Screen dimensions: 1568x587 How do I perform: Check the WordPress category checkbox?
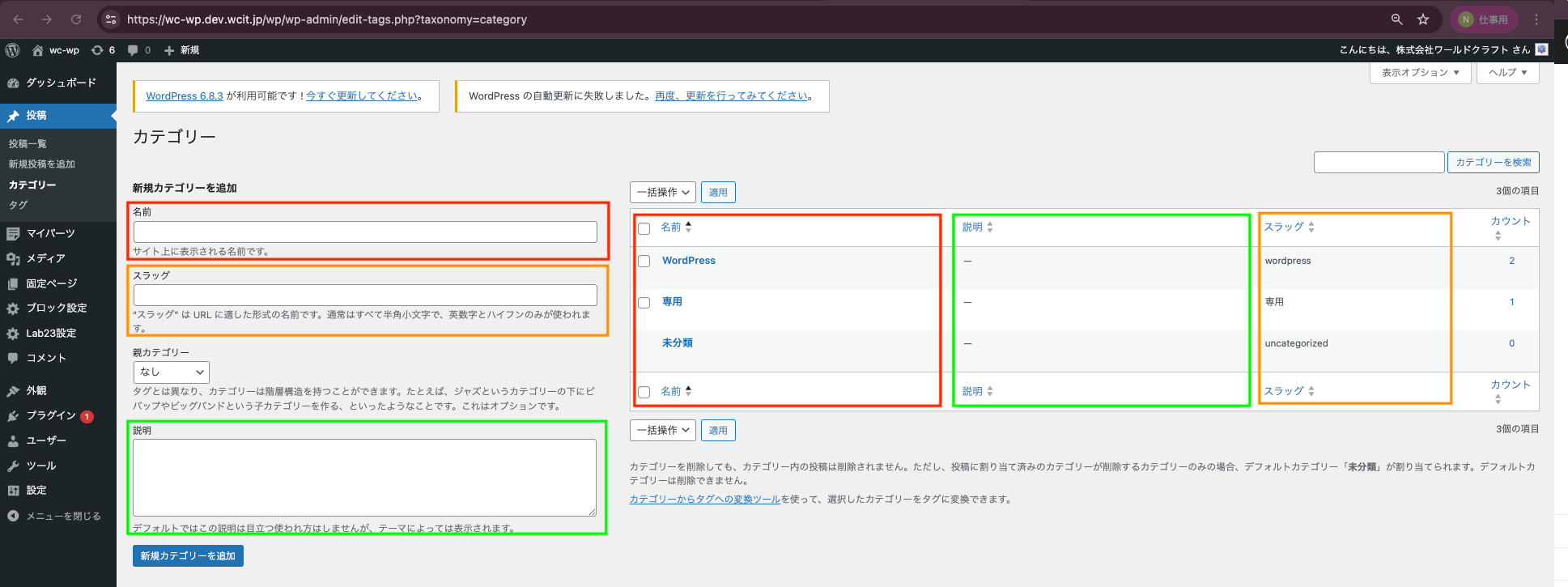[x=644, y=262]
